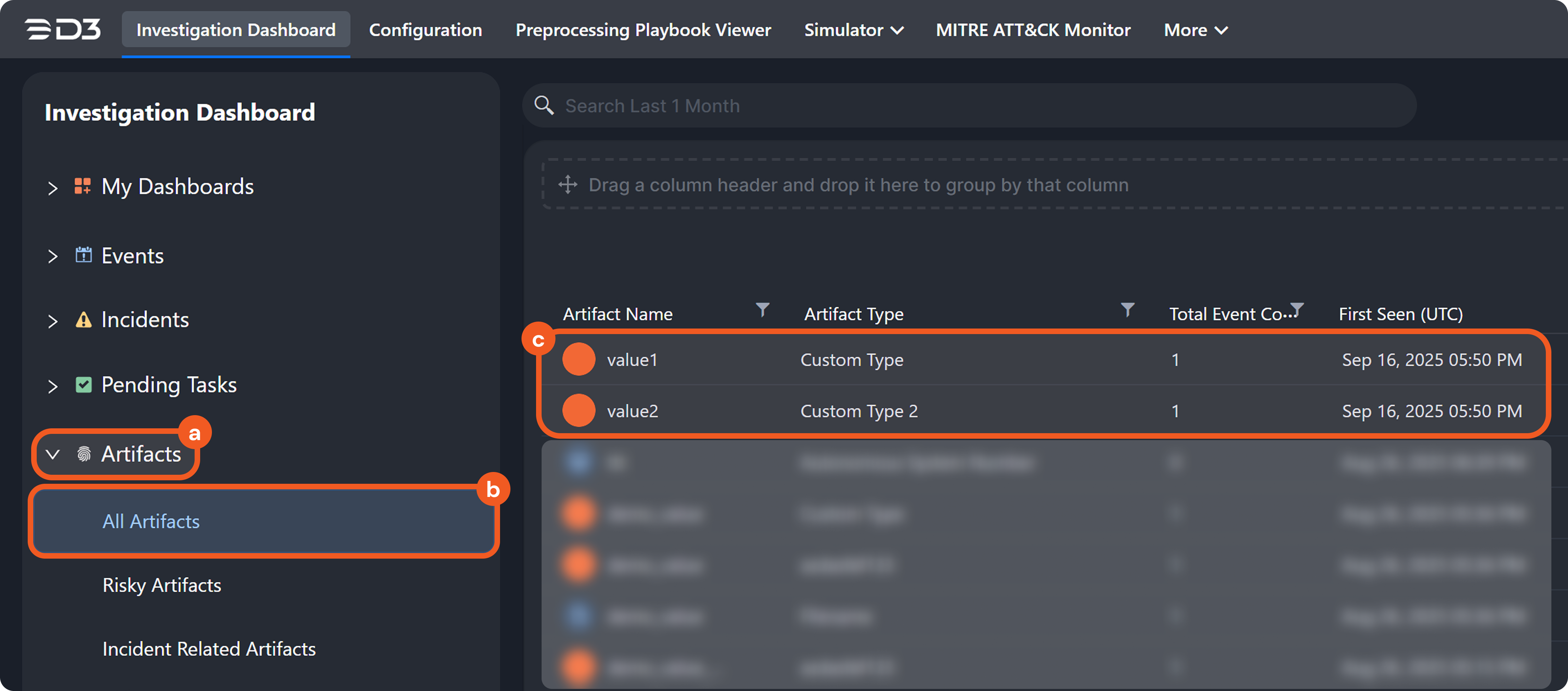Click the search magnifier icon
The height and width of the screenshot is (691, 1568).
[544, 105]
